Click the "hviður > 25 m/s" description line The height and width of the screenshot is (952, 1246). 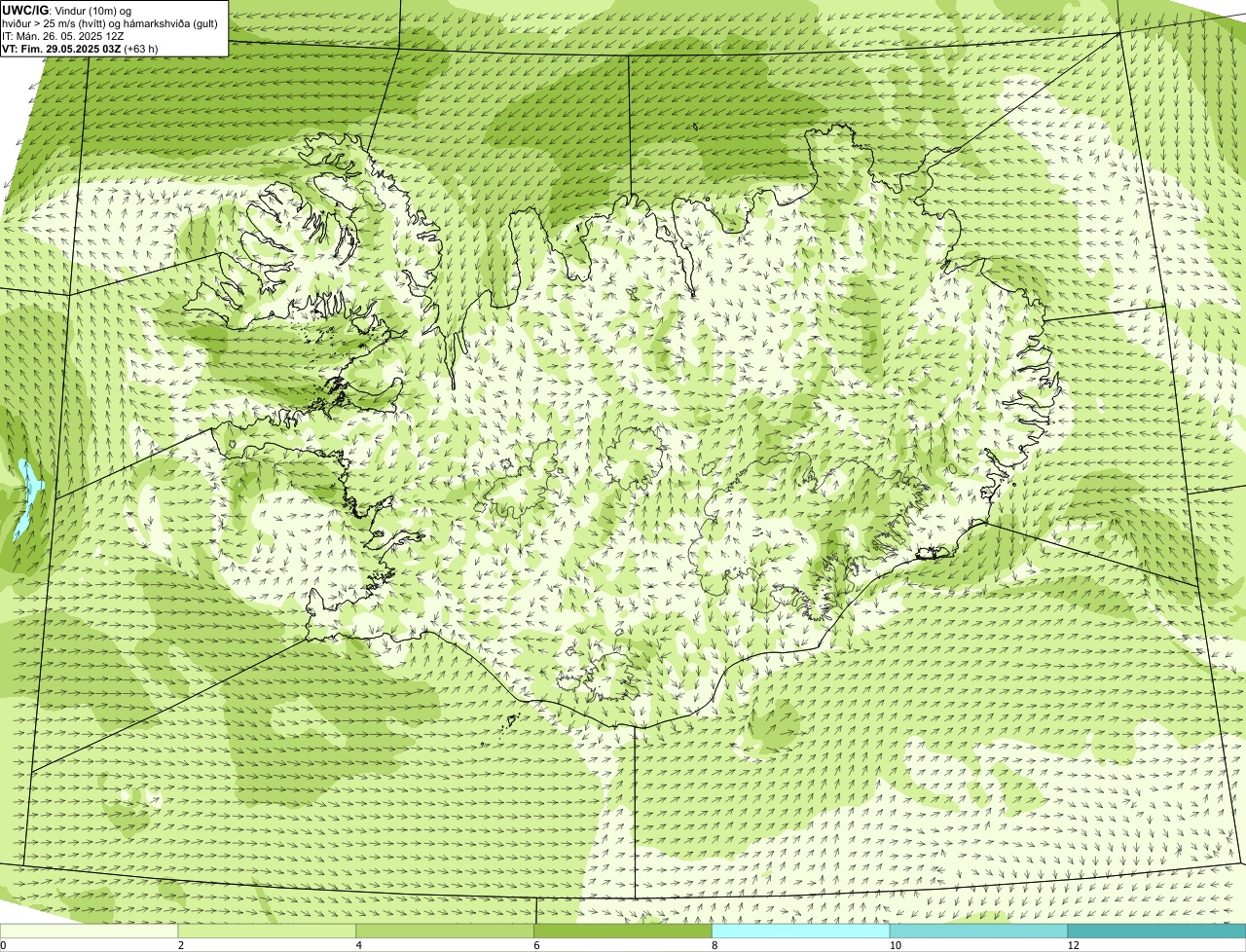click(110, 22)
